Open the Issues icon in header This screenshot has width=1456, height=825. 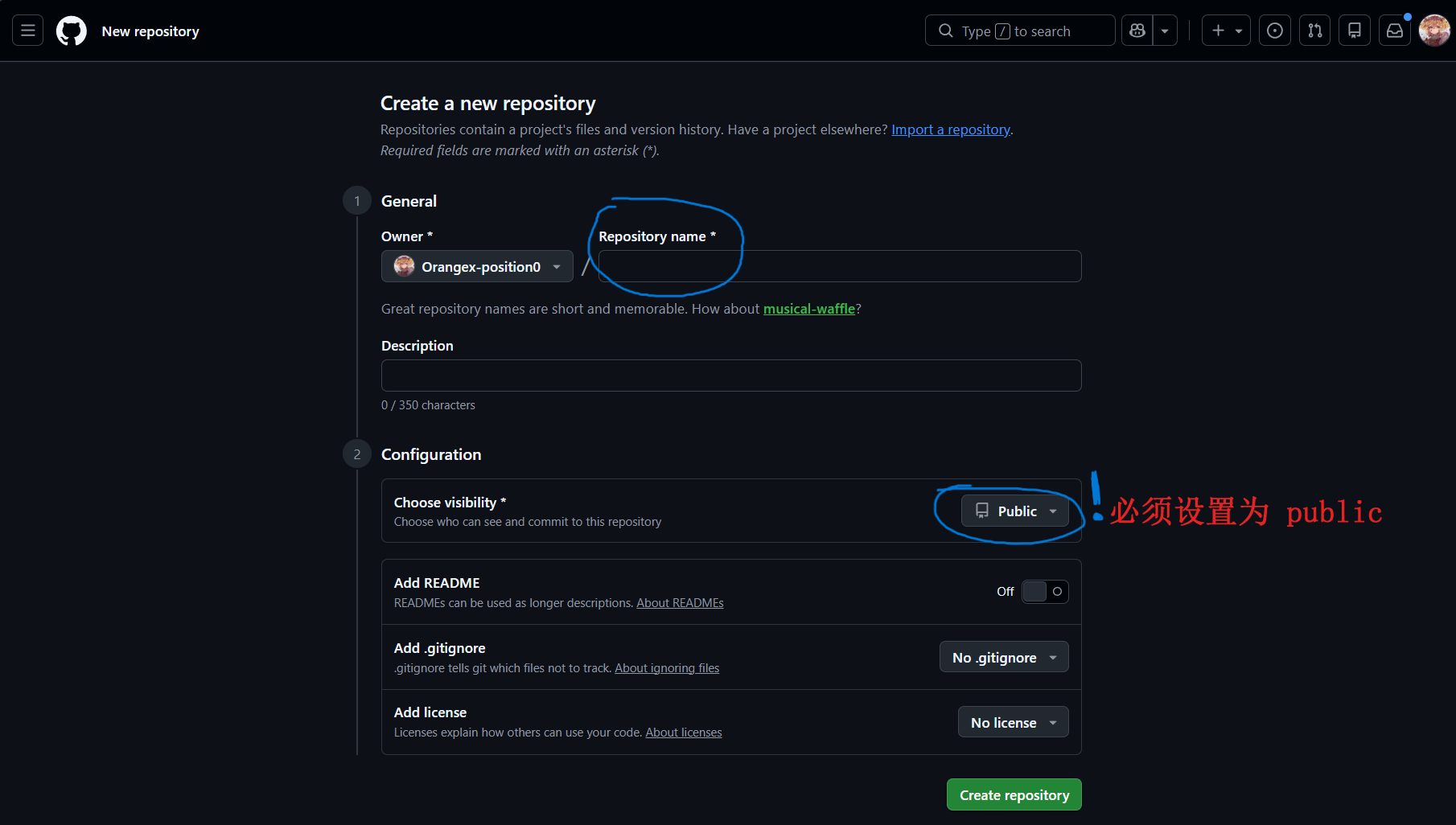(1274, 31)
